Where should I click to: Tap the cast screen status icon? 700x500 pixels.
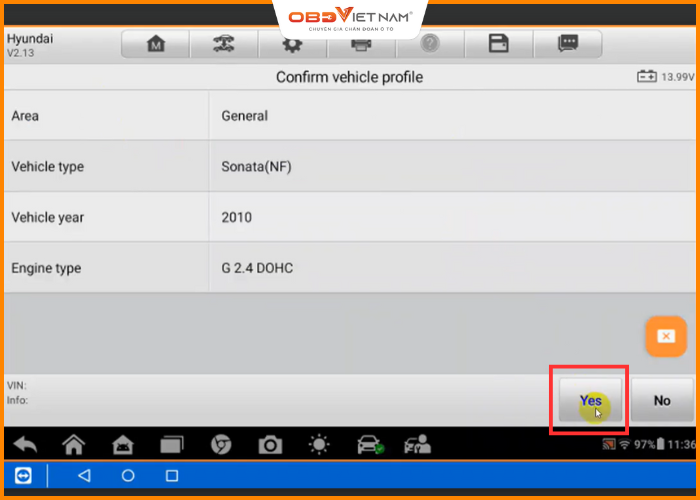609,444
